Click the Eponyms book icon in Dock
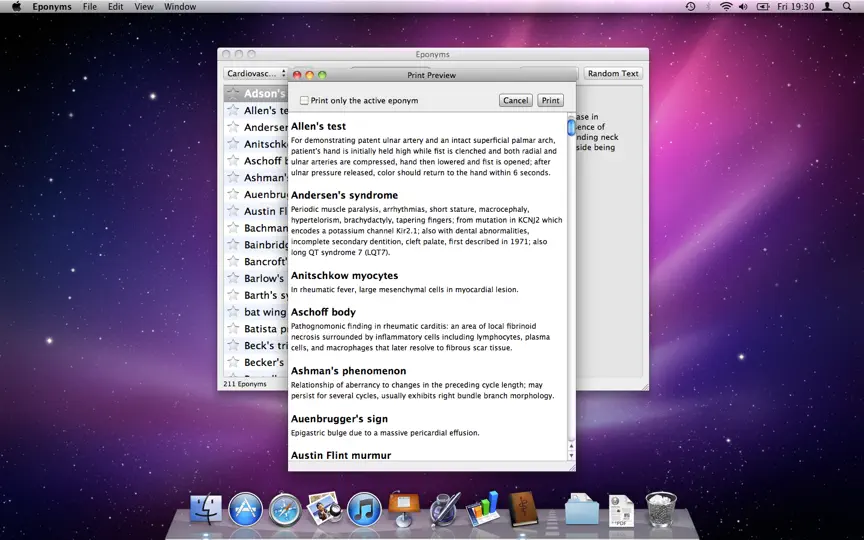Viewport: 864px width, 540px height. click(522, 508)
